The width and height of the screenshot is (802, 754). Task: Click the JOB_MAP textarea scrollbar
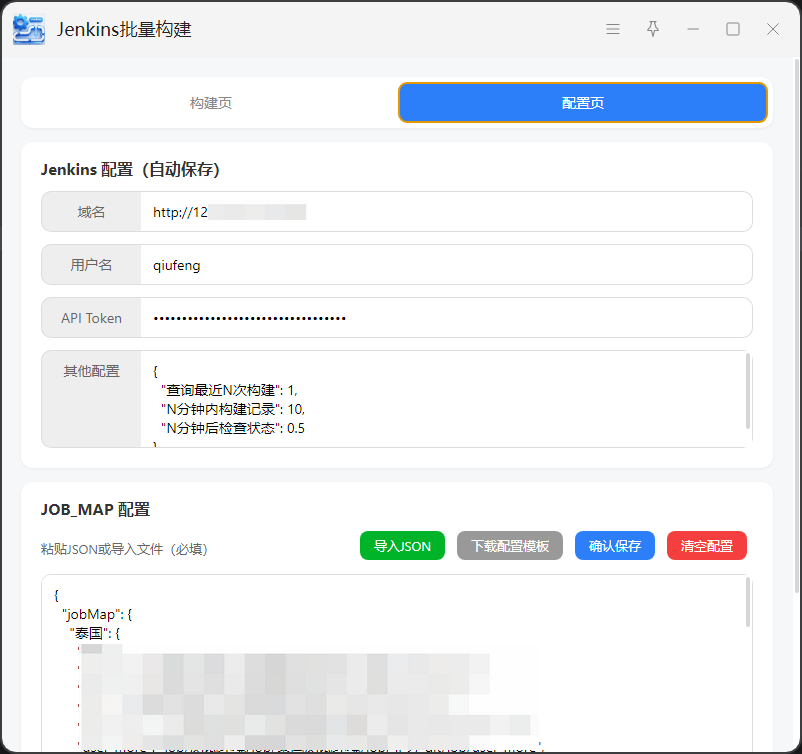748,602
